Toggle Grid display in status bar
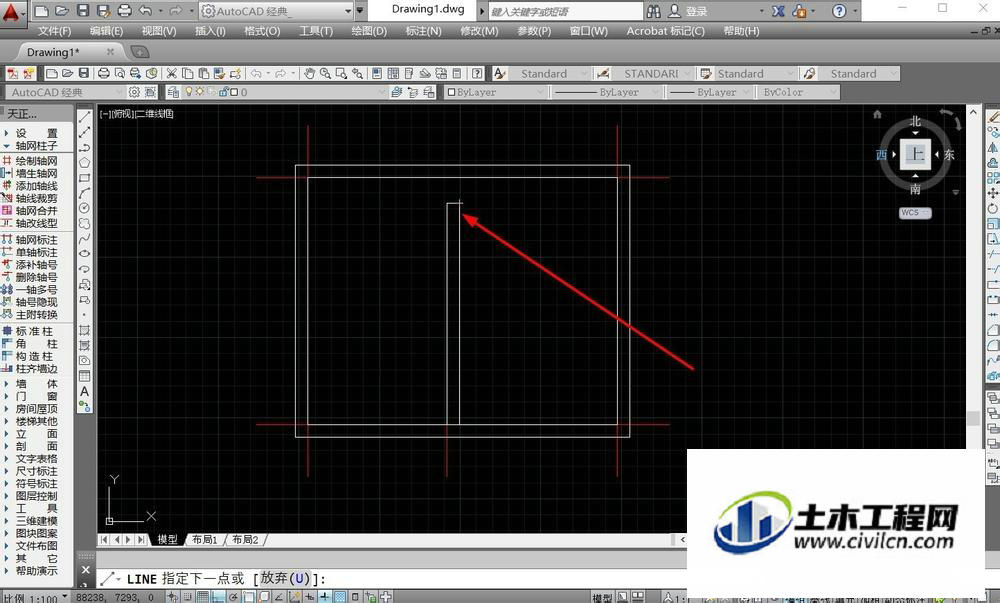1000x603 pixels. 203,597
